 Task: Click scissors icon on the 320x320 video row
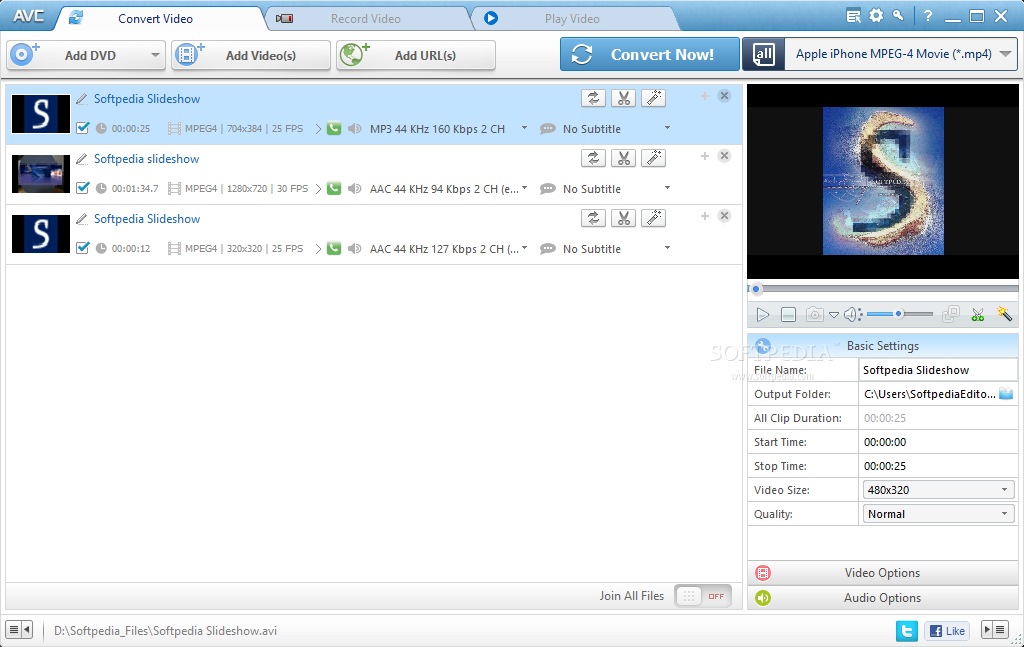tap(624, 218)
